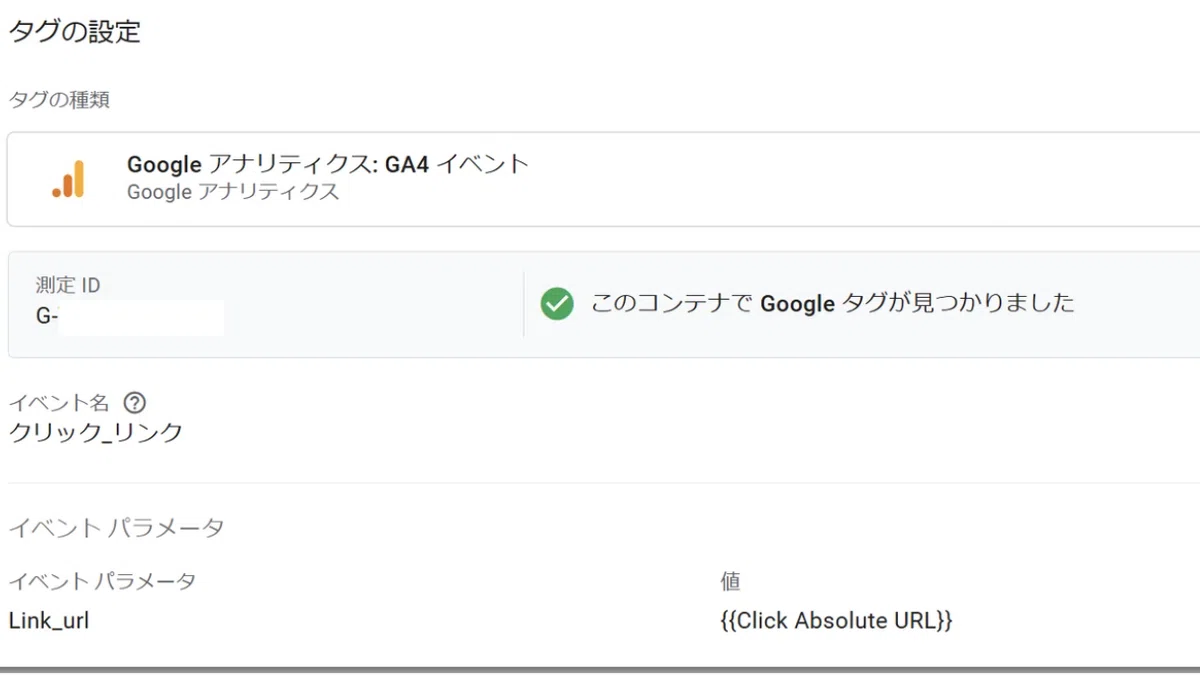
Task: Click the クリック_リンク event name value
Action: (96, 433)
